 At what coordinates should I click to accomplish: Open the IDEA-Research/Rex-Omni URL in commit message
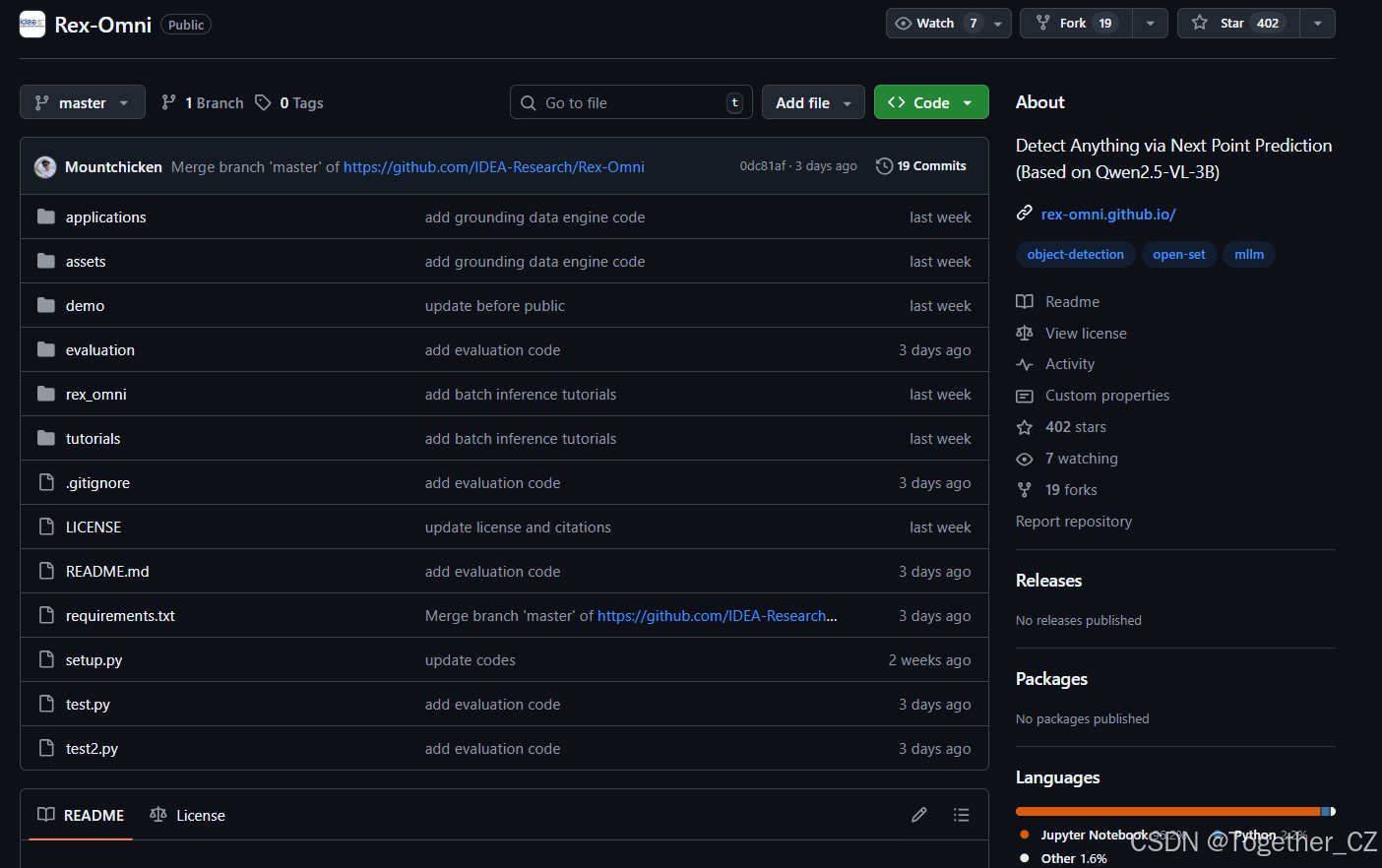(494, 167)
